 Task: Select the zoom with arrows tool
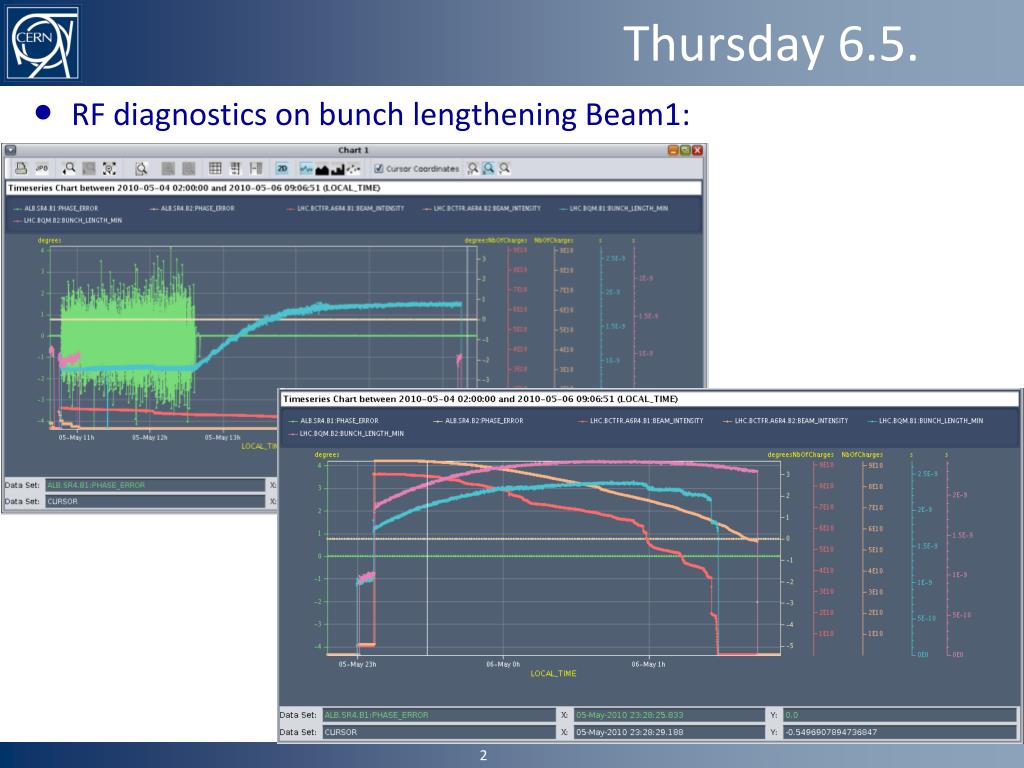coord(69,168)
